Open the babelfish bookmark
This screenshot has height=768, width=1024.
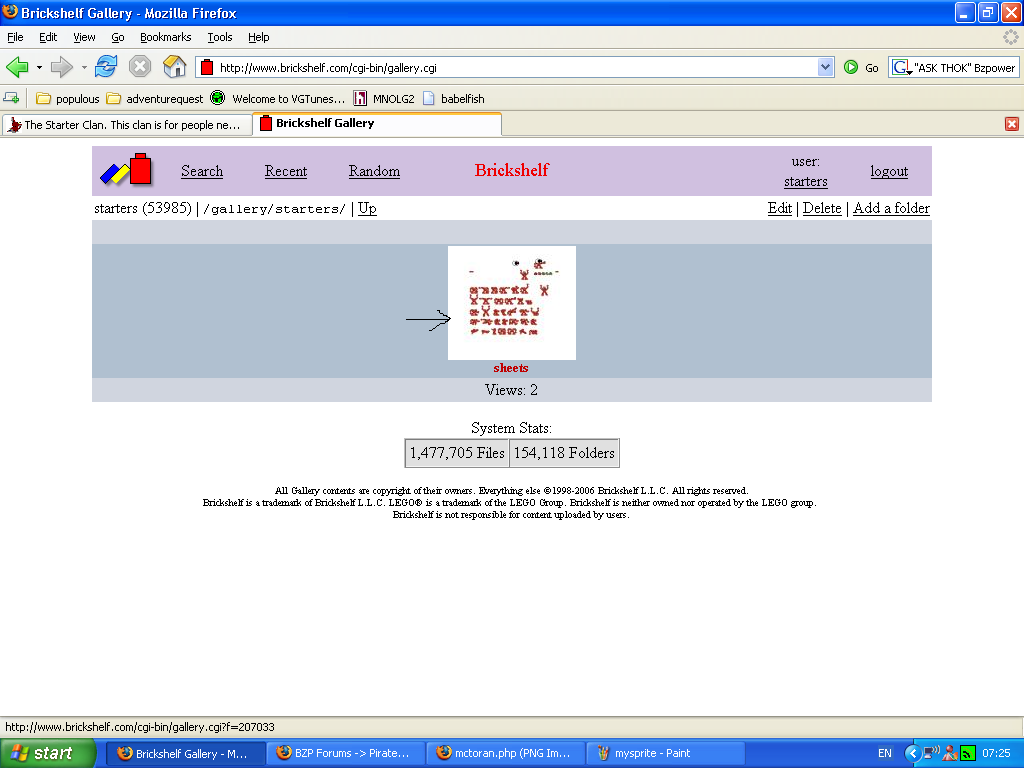coord(453,99)
